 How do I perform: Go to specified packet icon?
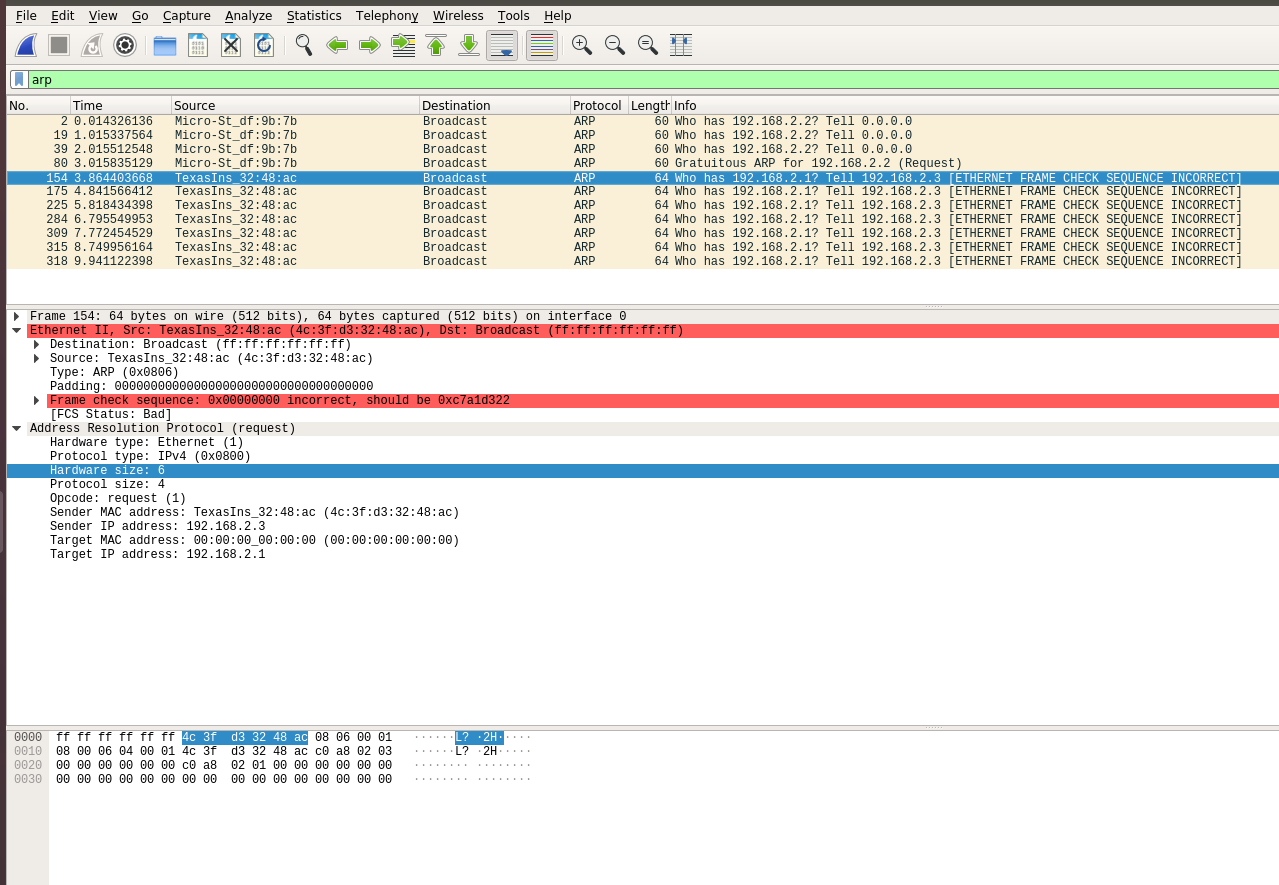click(x=403, y=45)
